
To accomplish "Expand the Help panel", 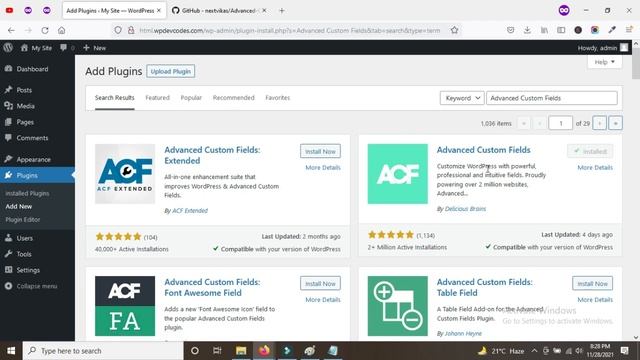I will click(604, 62).
